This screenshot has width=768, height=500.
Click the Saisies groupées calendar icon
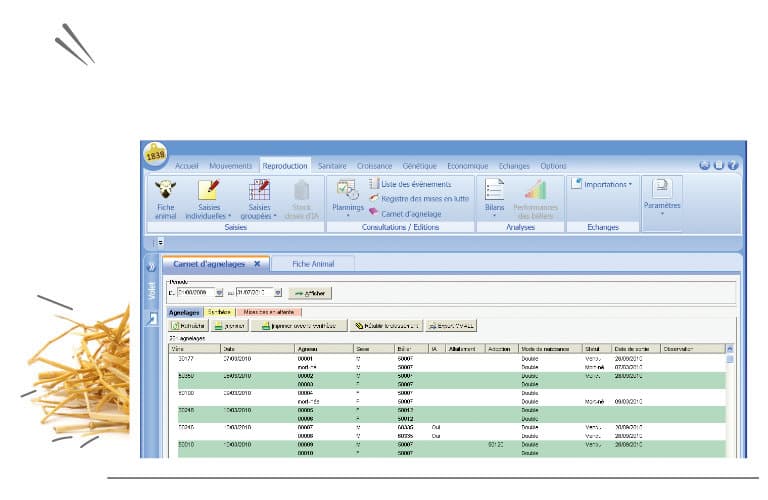coord(259,189)
